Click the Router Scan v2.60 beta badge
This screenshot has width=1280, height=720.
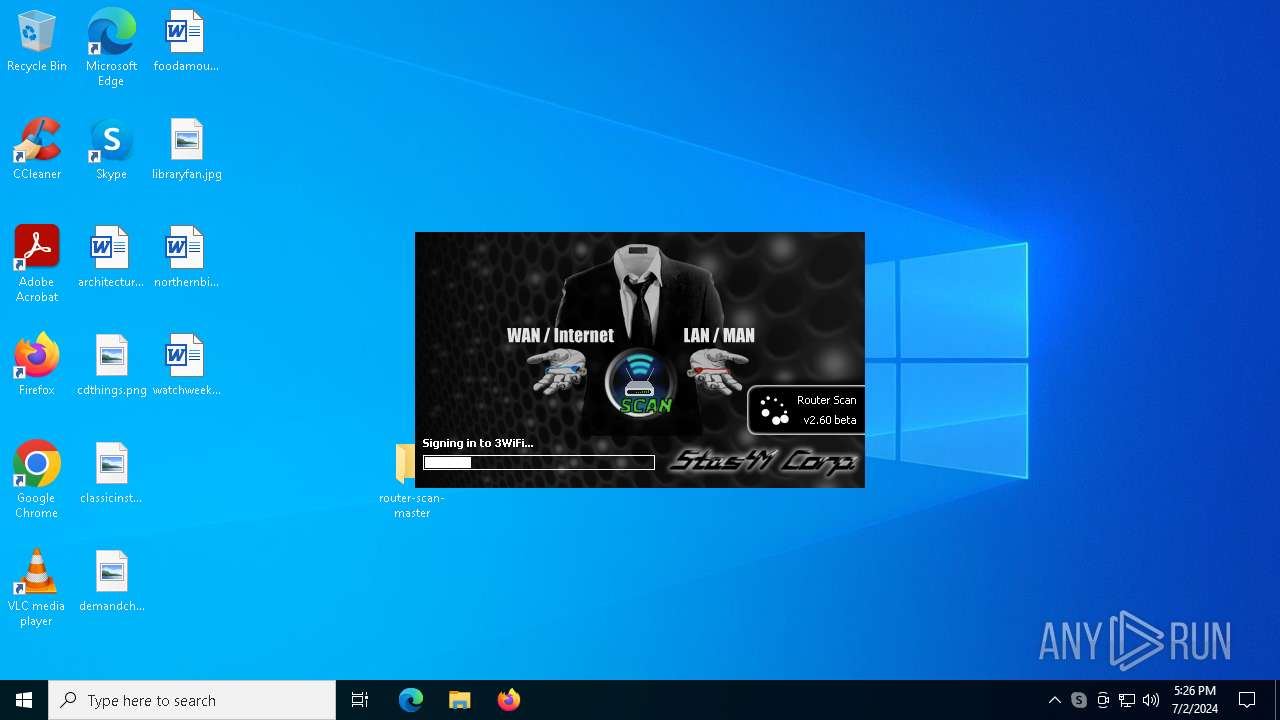tap(806, 410)
